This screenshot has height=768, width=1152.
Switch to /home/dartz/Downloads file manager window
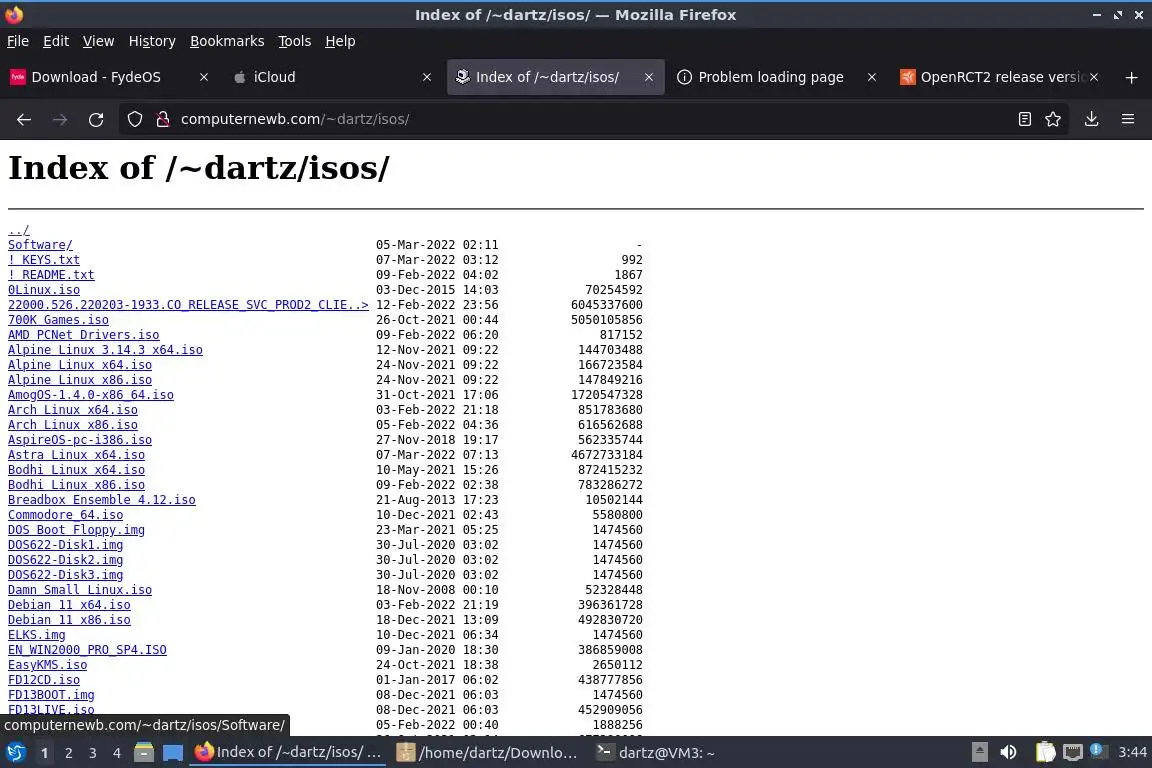click(x=486, y=753)
